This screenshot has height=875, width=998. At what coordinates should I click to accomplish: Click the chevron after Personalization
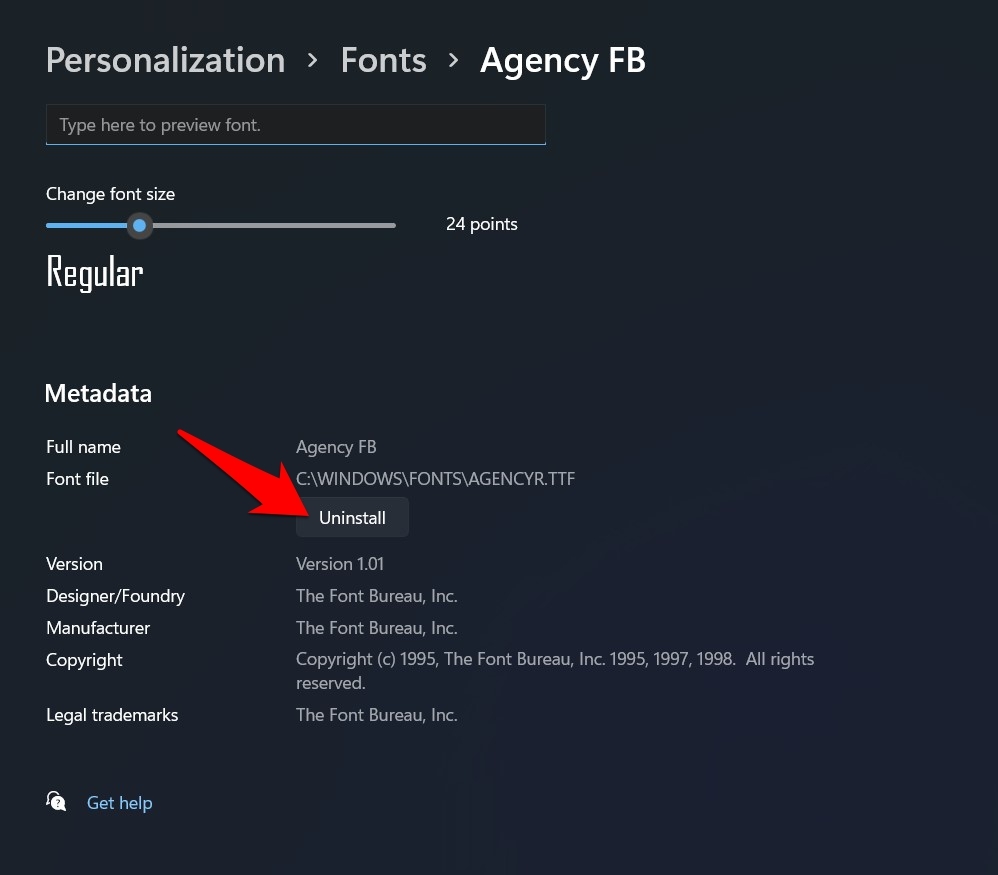coord(313,60)
